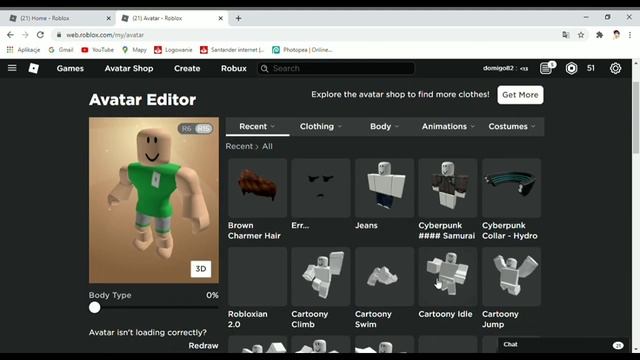The width and height of the screenshot is (640, 360).
Task: Open new browser tab with plus
Action: click(238, 18)
